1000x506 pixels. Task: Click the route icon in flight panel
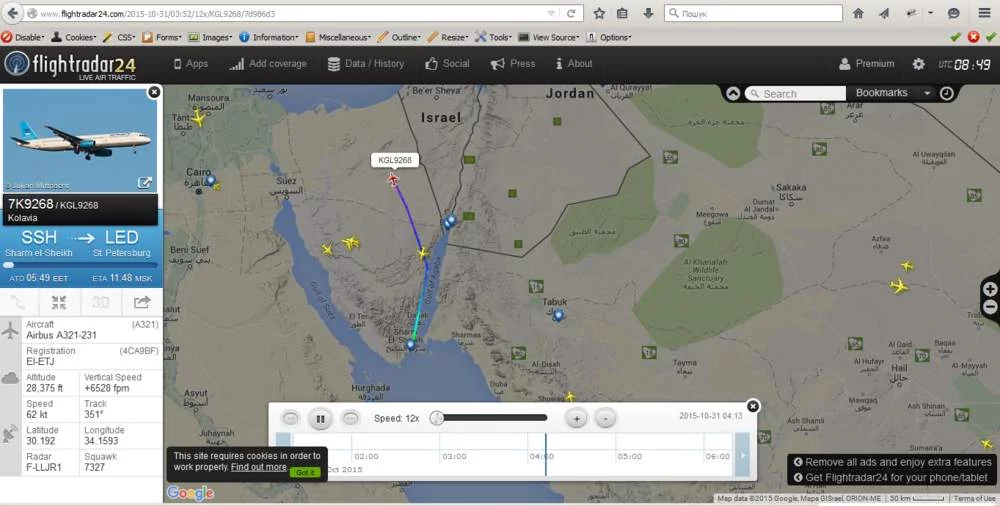(18, 302)
